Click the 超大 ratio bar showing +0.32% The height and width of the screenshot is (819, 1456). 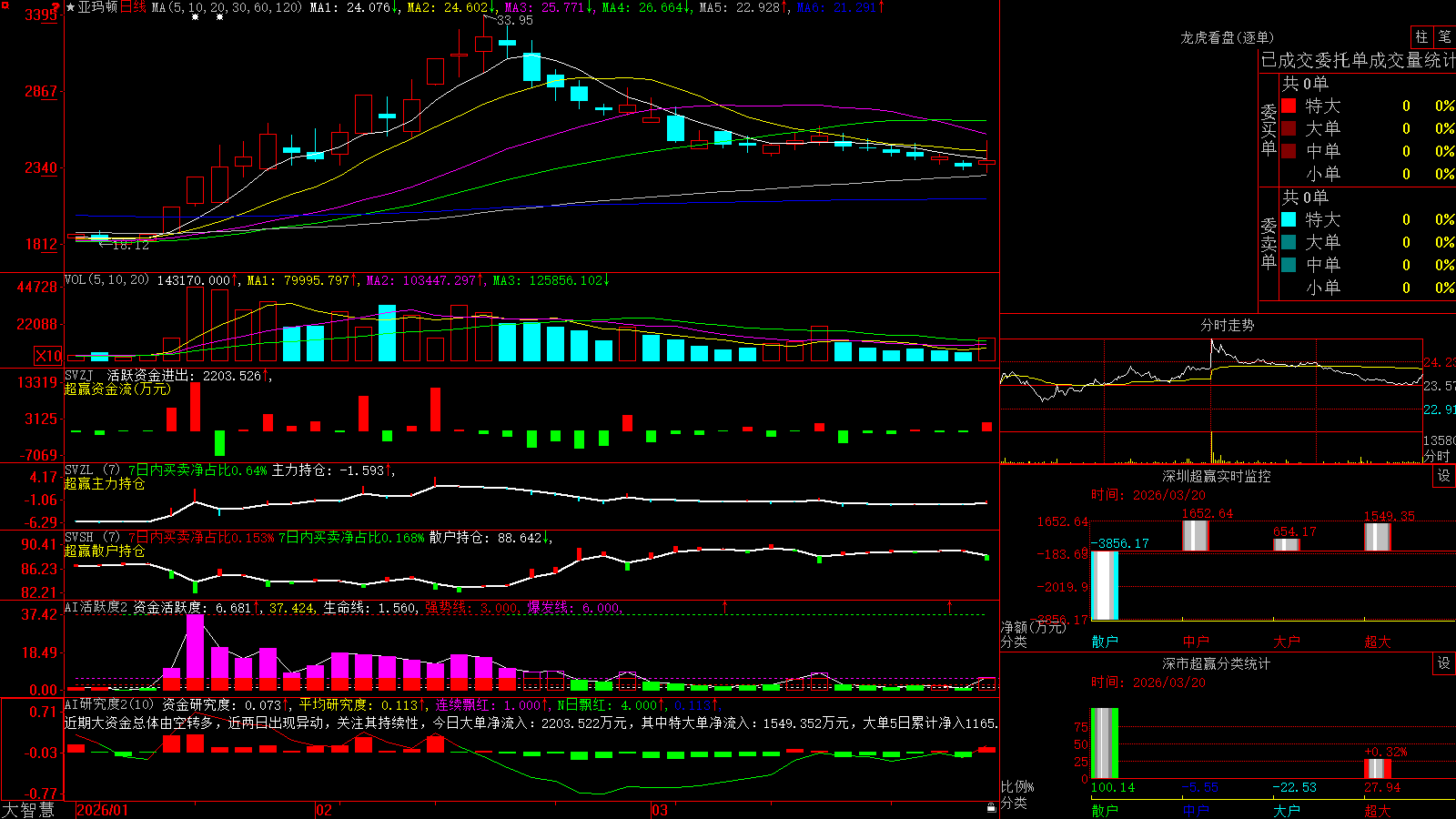tap(1378, 769)
